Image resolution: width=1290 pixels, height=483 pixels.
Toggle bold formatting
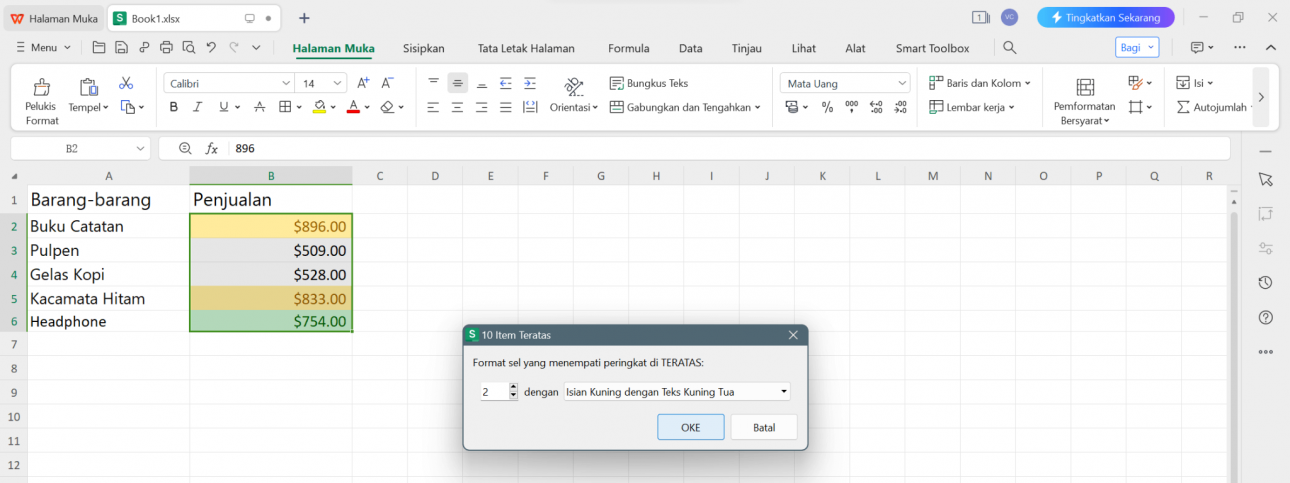173,107
